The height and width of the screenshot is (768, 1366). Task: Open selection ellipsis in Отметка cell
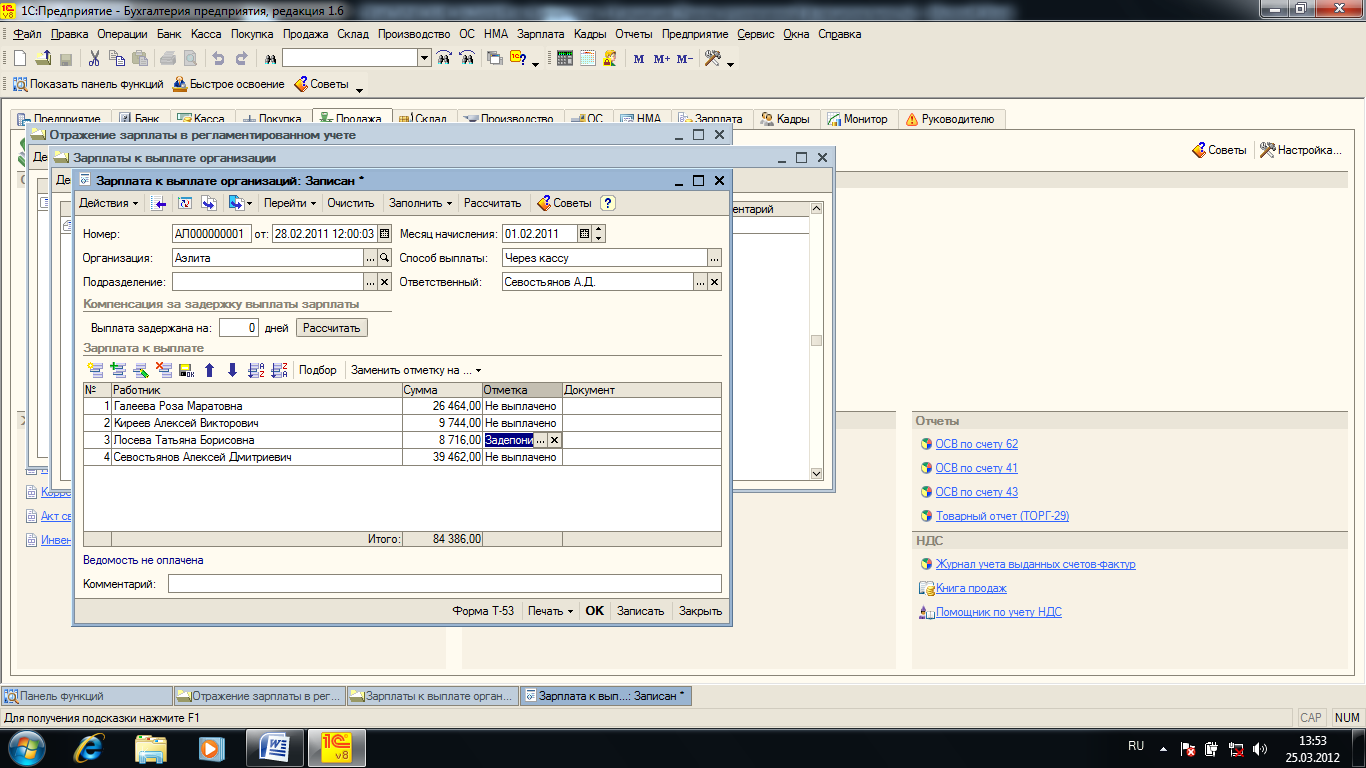540,440
